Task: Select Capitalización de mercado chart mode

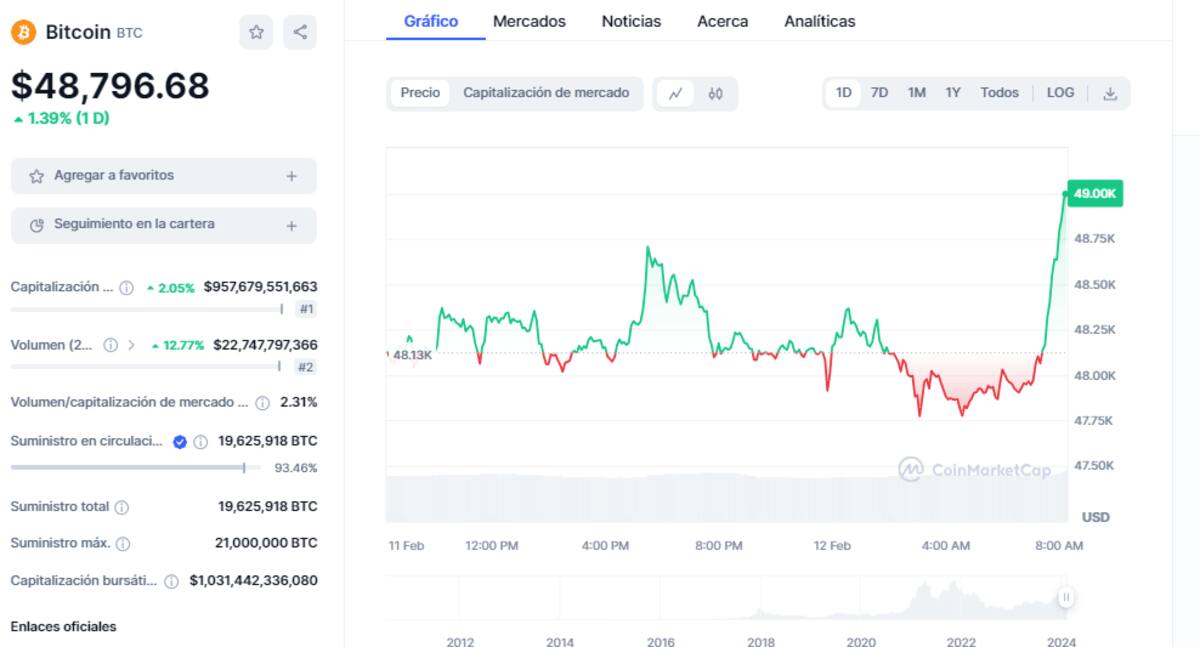Action: pos(546,93)
